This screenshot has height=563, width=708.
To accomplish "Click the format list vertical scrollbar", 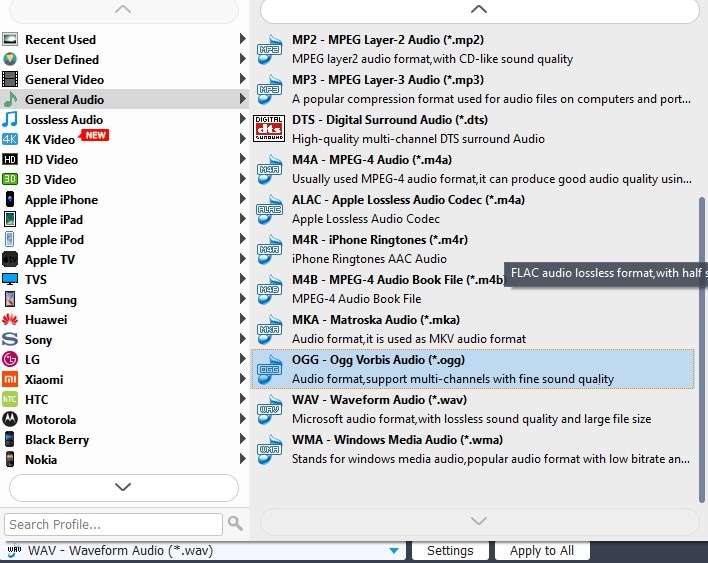I will tap(702, 349).
